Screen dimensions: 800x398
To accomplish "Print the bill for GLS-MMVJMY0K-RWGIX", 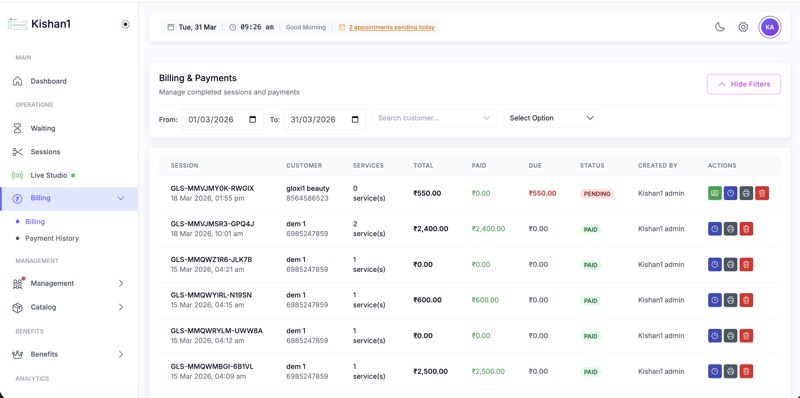I will point(746,193).
